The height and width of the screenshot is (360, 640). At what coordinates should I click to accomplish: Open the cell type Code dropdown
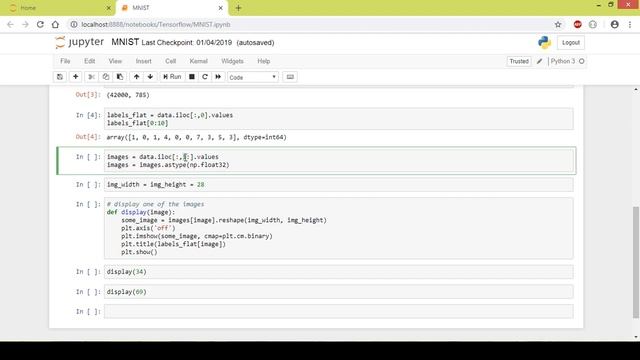tap(253, 77)
